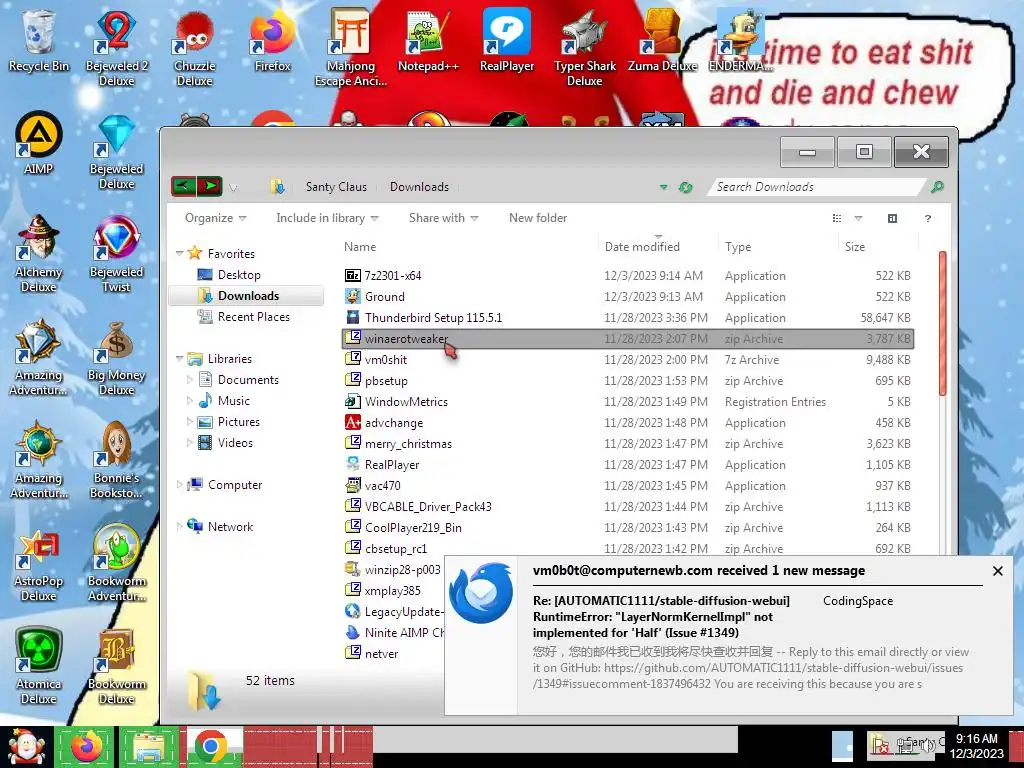Click the Explorer back arrow button
1024x768 pixels.
pos(184,187)
